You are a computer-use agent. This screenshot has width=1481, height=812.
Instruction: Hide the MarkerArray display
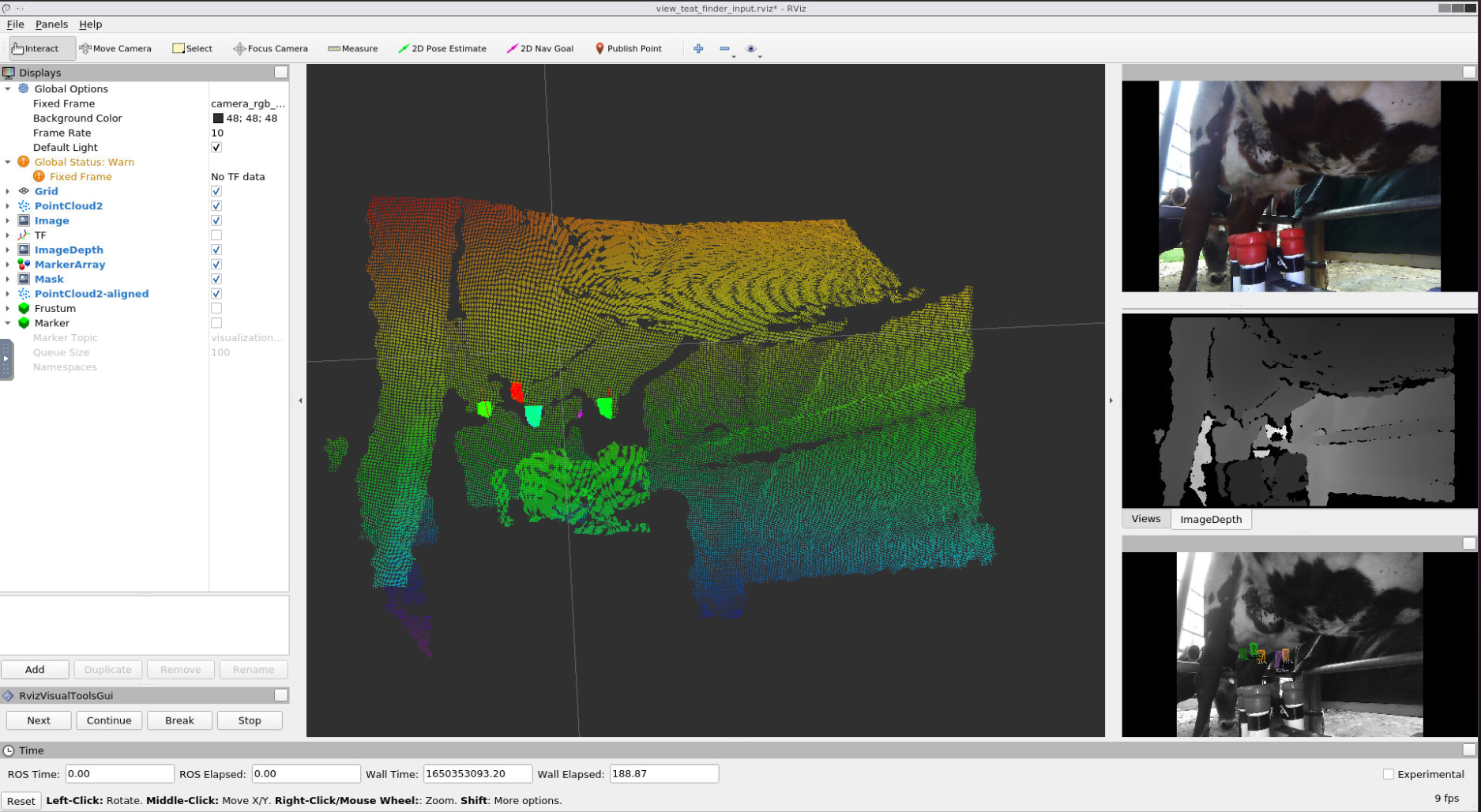pyautogui.click(x=216, y=264)
